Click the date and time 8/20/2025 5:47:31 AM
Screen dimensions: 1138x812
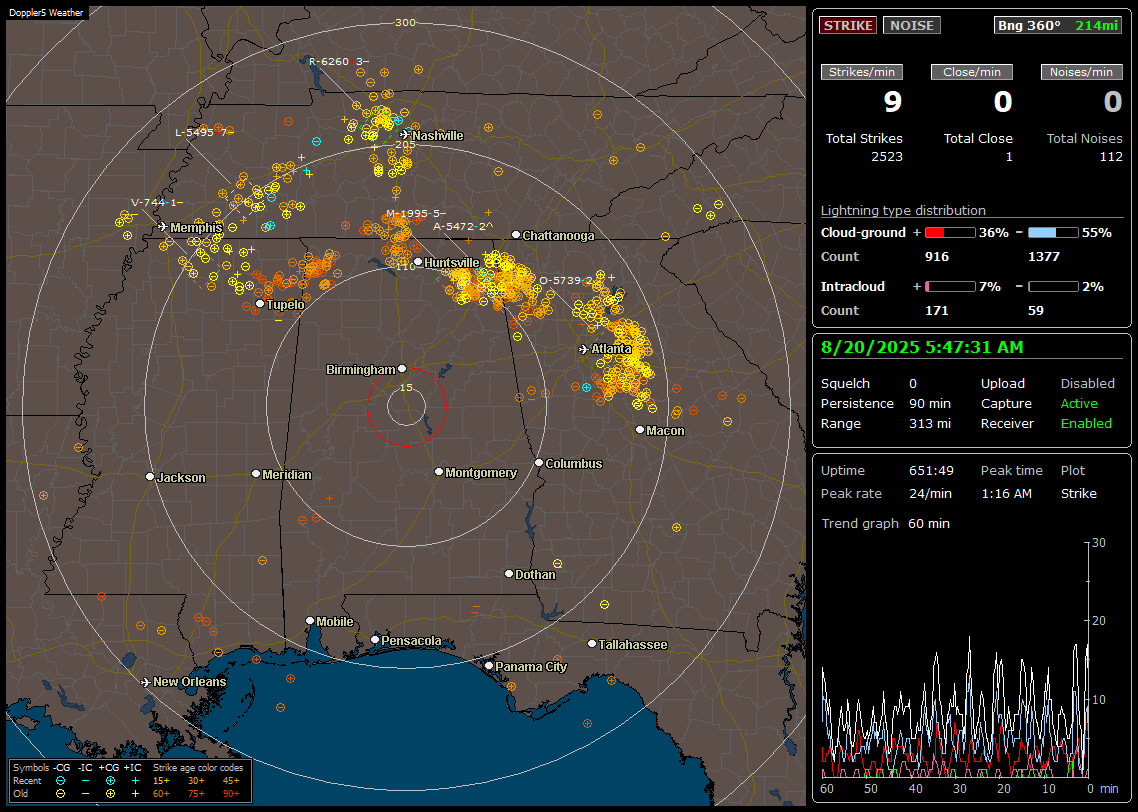coord(922,348)
